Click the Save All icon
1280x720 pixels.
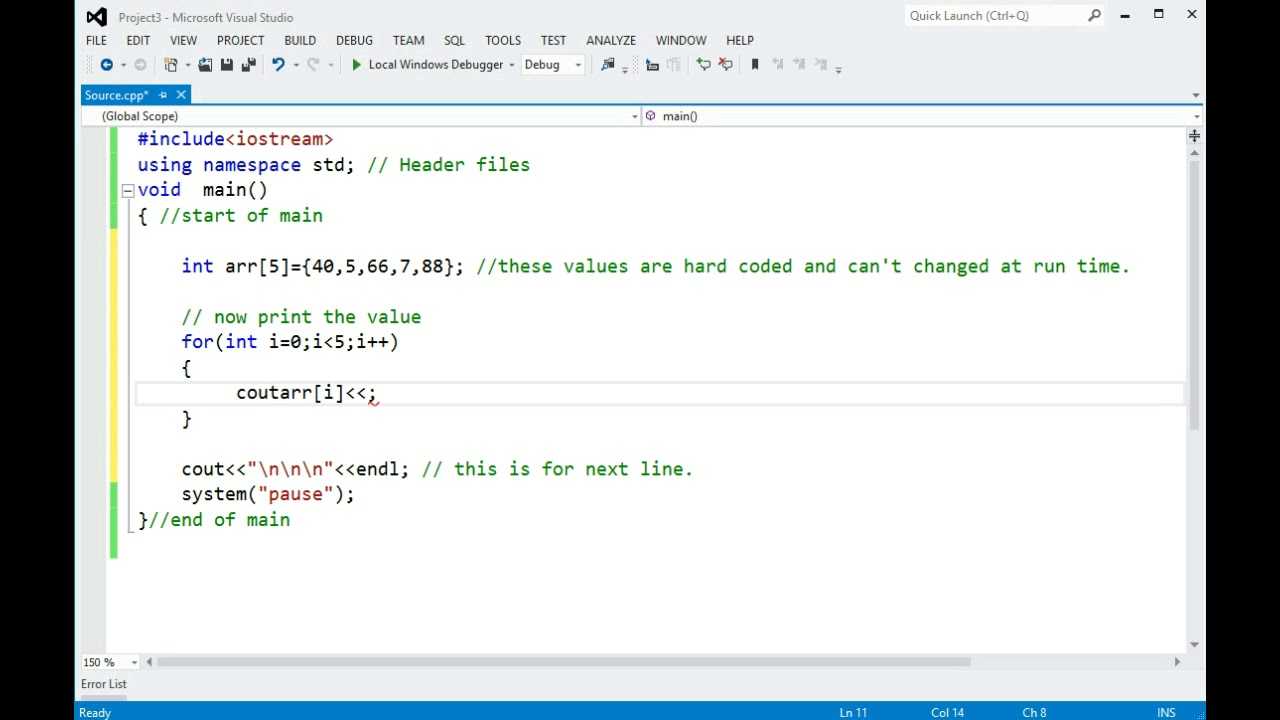point(249,65)
